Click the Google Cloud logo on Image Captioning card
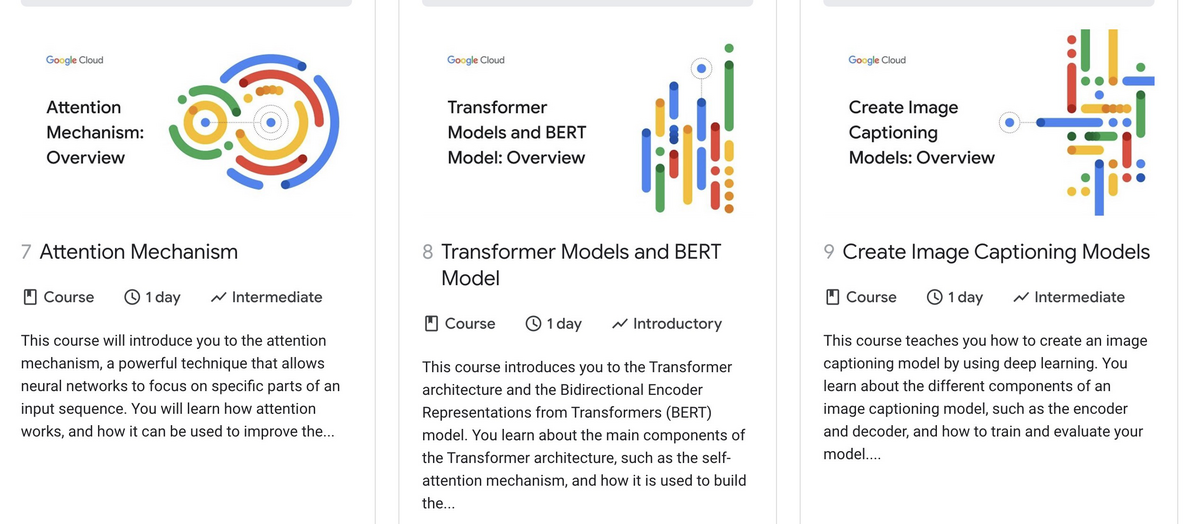Screen dimensions: 1200x524 (877, 60)
